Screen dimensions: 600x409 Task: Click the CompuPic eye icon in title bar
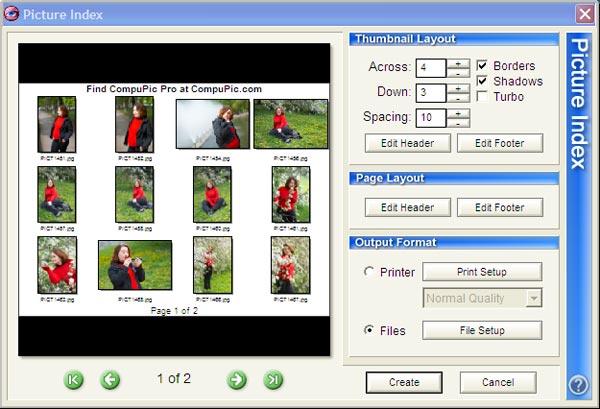tap(11, 14)
